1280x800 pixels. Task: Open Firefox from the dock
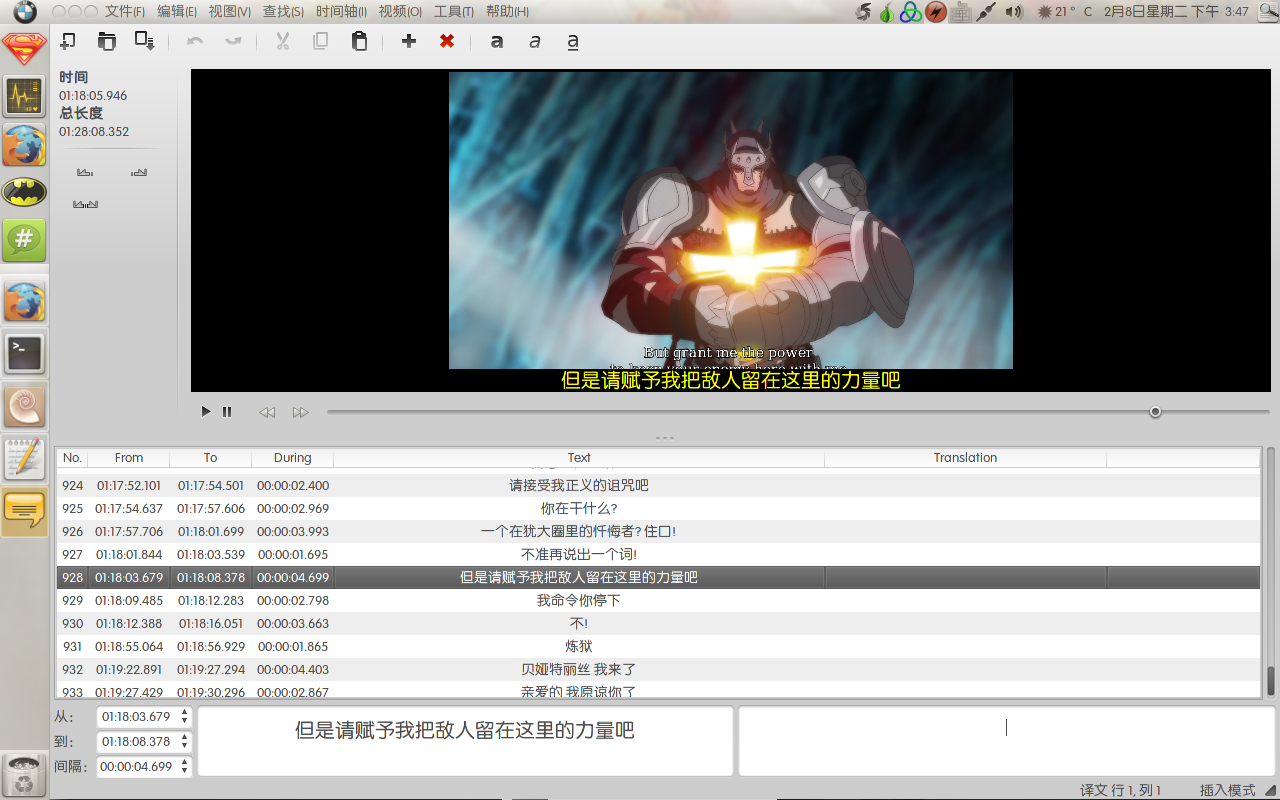click(x=24, y=145)
